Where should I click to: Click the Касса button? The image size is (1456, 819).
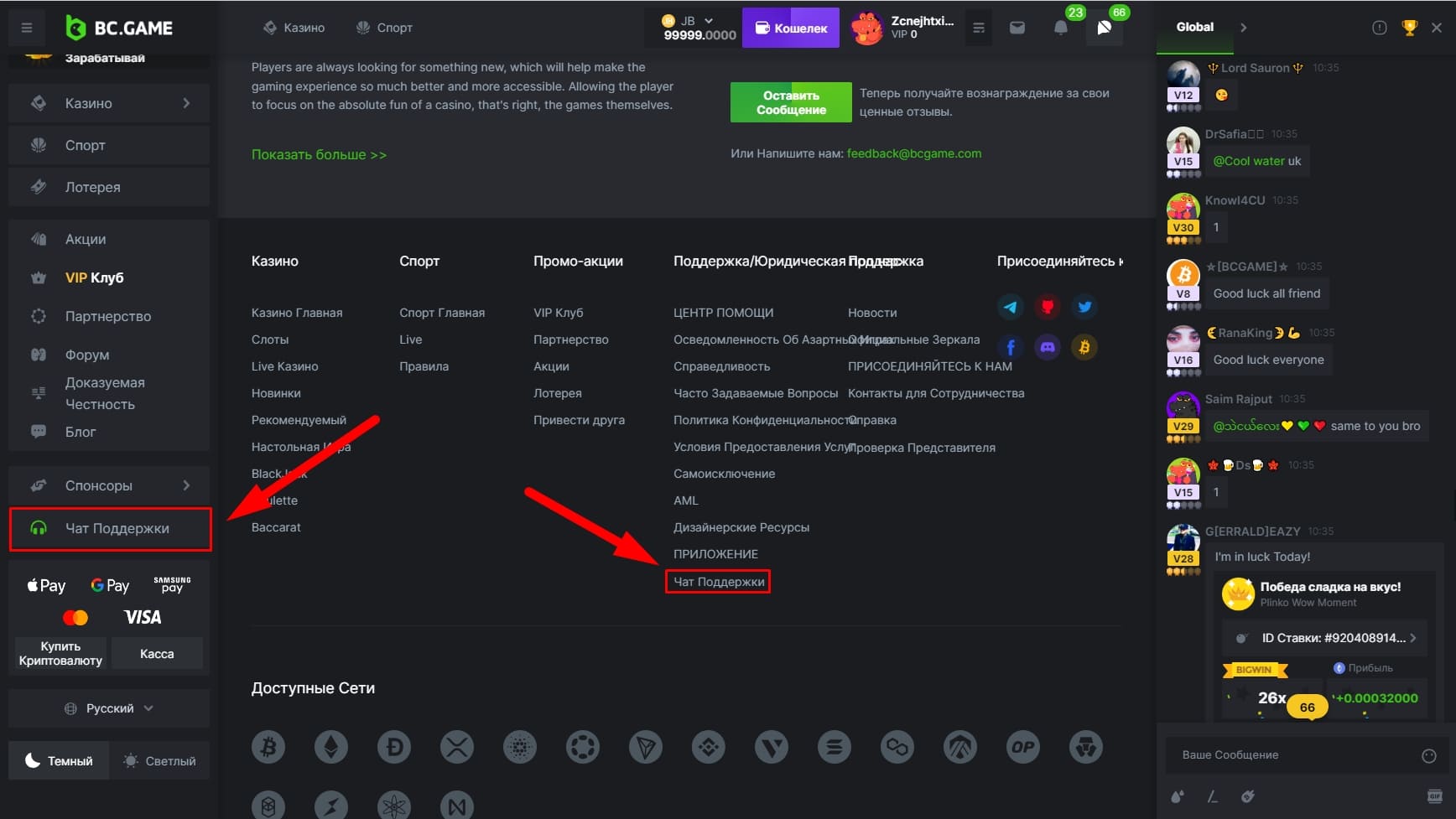(x=157, y=654)
